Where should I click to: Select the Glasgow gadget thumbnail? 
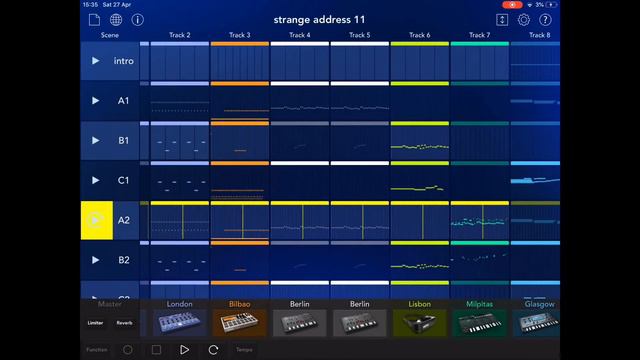point(537,323)
